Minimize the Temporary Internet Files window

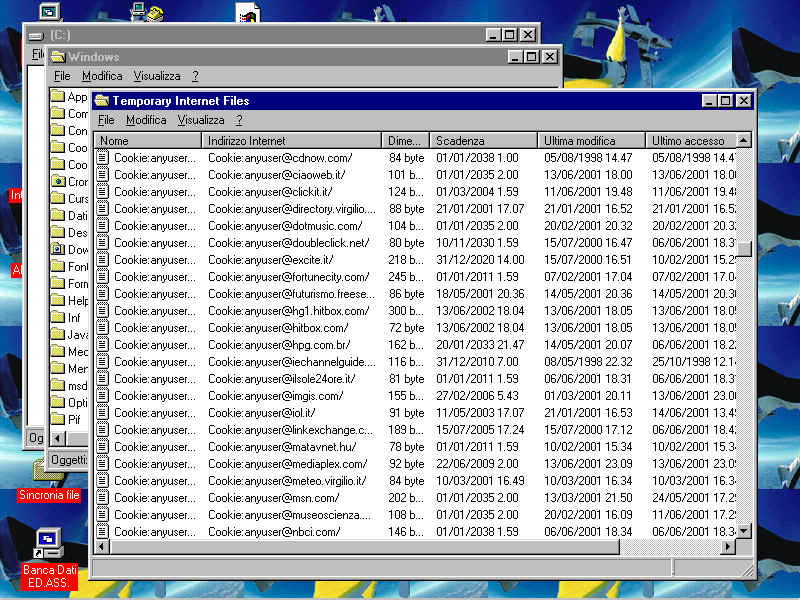pyautogui.click(x=709, y=101)
